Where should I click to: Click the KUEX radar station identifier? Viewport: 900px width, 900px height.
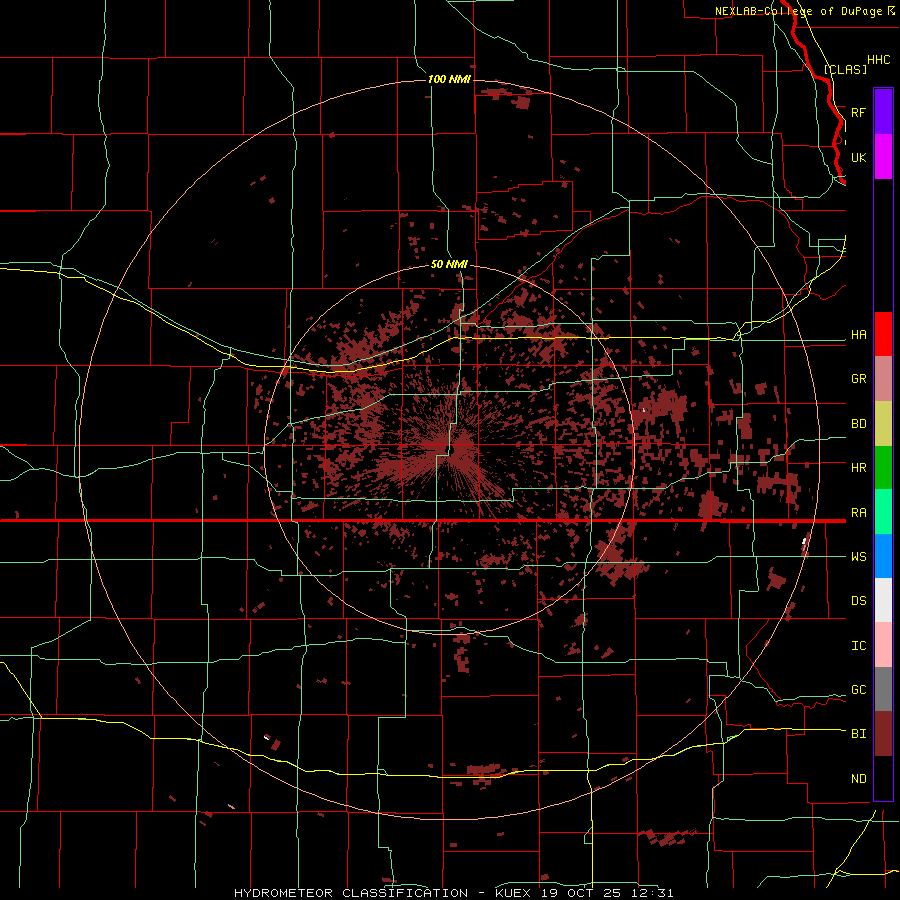click(x=515, y=893)
